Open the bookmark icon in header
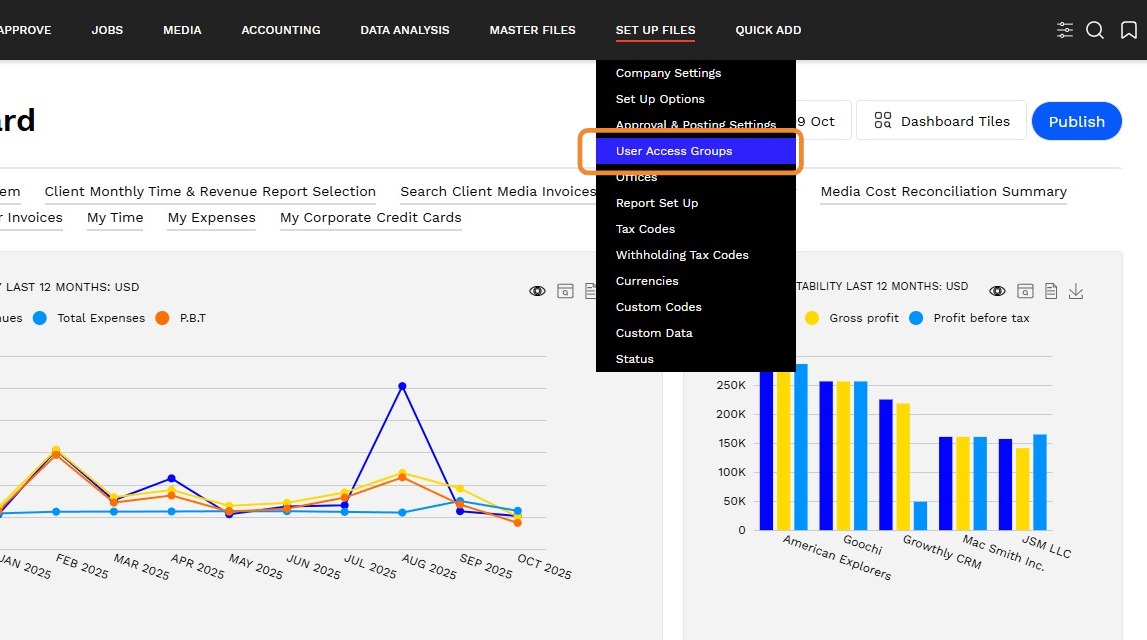Screen dimensions: 1147x640 coord(1128,30)
